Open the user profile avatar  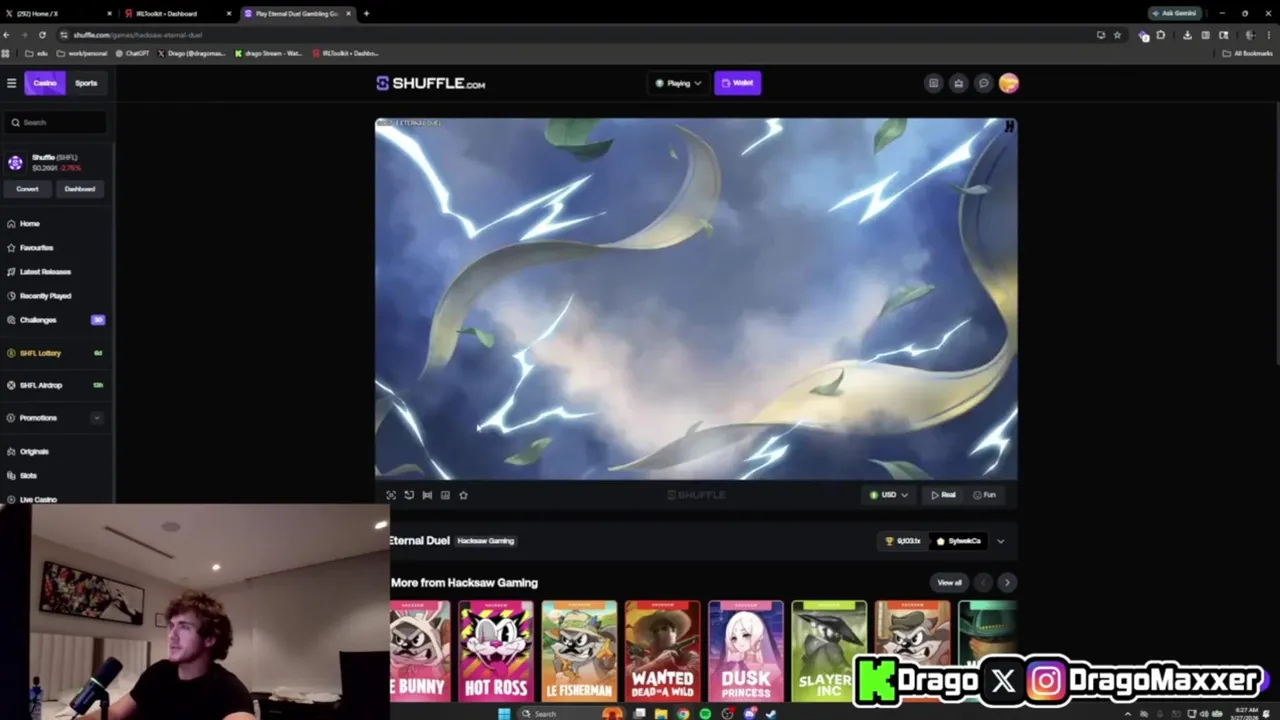click(1008, 83)
